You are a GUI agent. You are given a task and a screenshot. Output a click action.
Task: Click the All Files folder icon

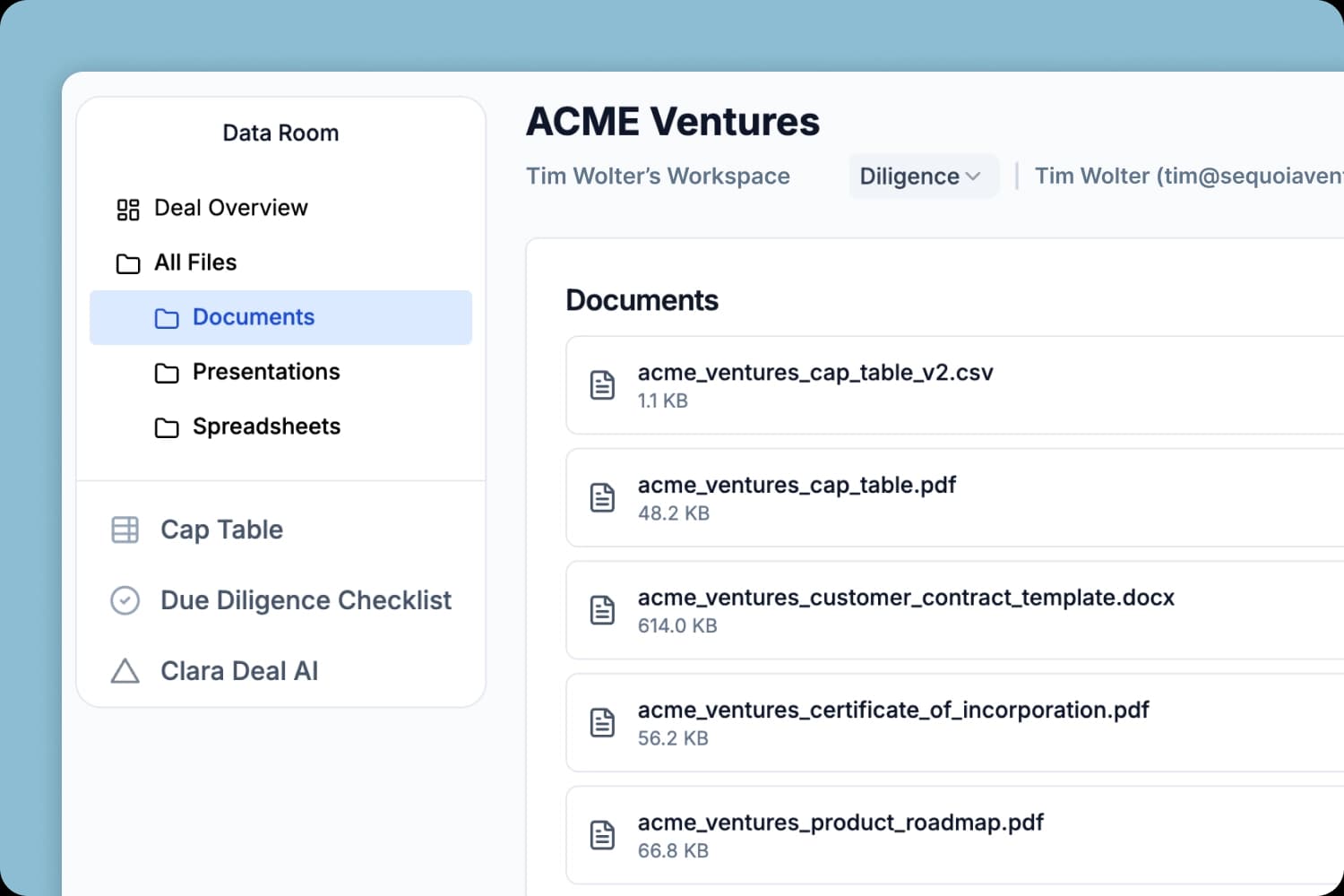tap(128, 263)
